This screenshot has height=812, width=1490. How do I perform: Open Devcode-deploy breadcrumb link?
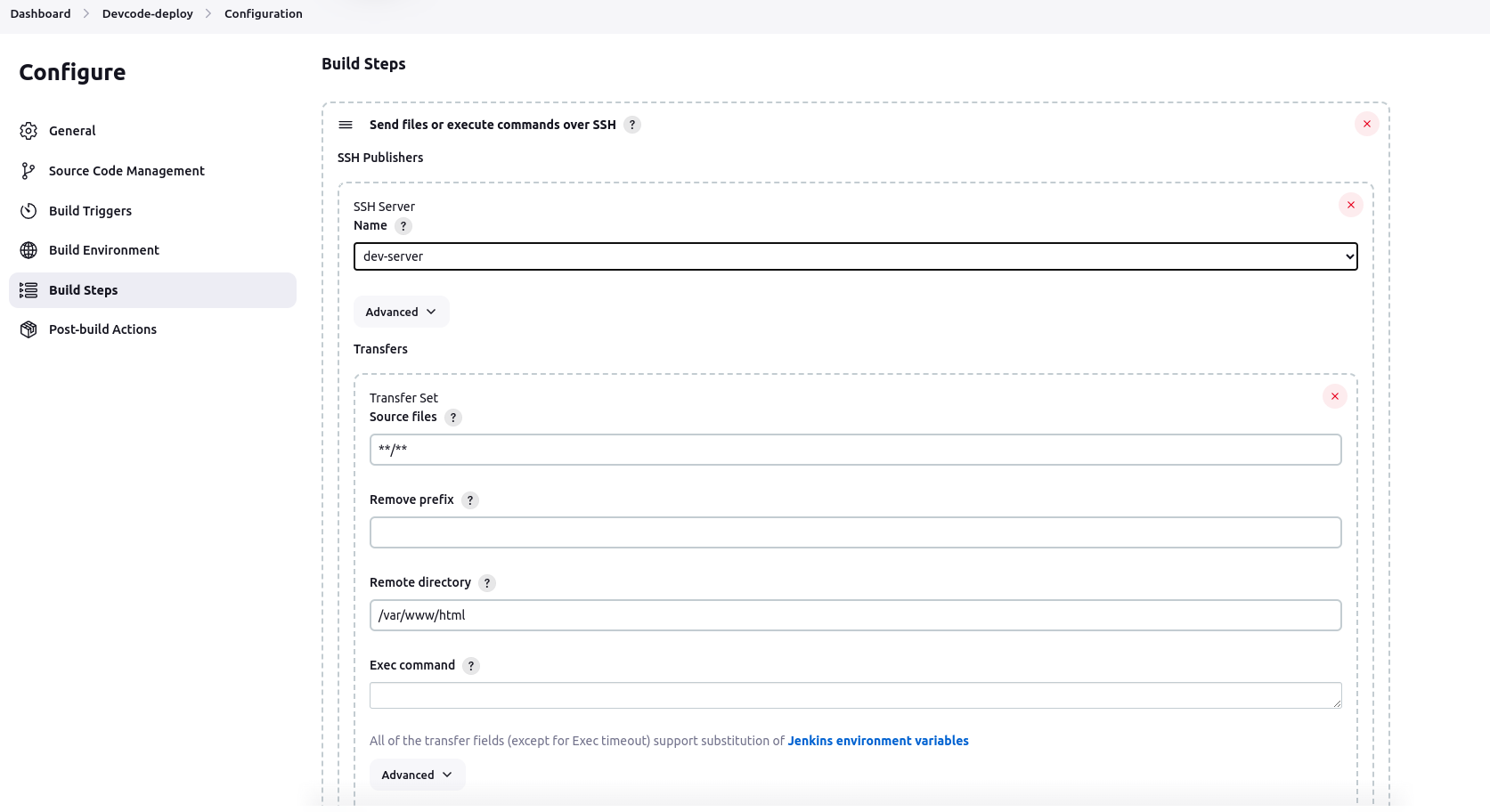point(147,13)
